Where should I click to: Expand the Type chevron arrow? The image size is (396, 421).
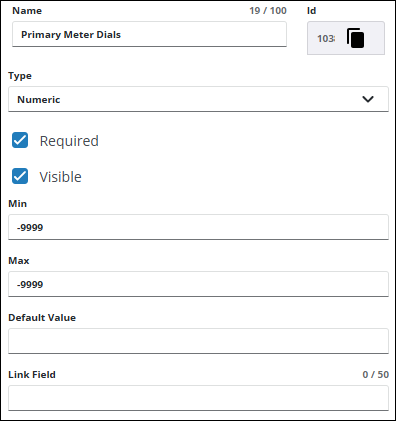[368, 99]
